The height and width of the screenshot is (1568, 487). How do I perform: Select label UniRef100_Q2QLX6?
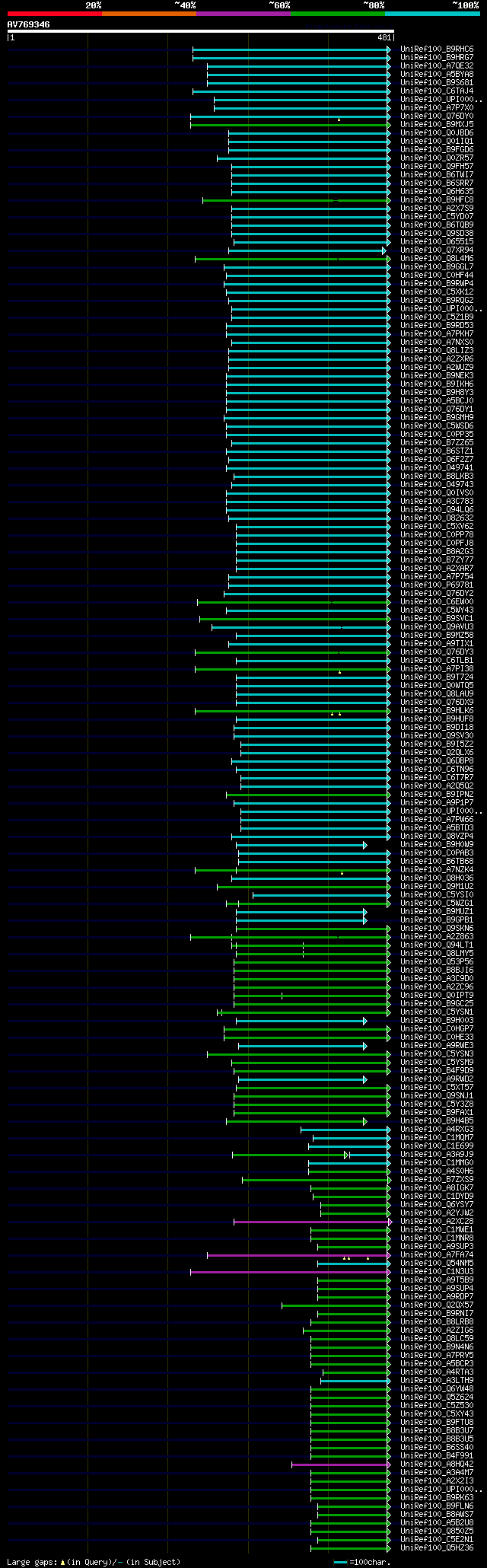437,753
